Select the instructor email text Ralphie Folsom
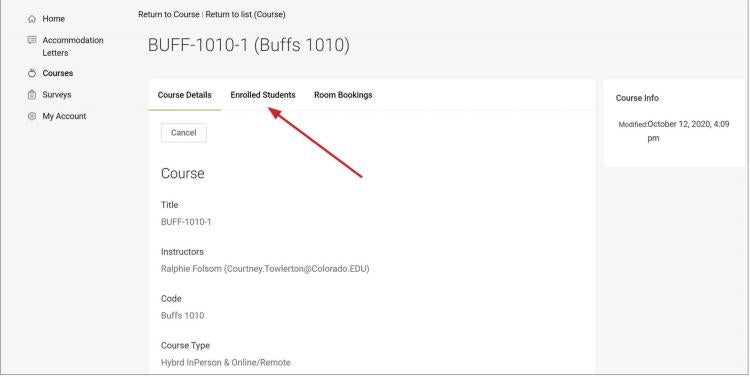750x377 pixels. tap(191, 269)
